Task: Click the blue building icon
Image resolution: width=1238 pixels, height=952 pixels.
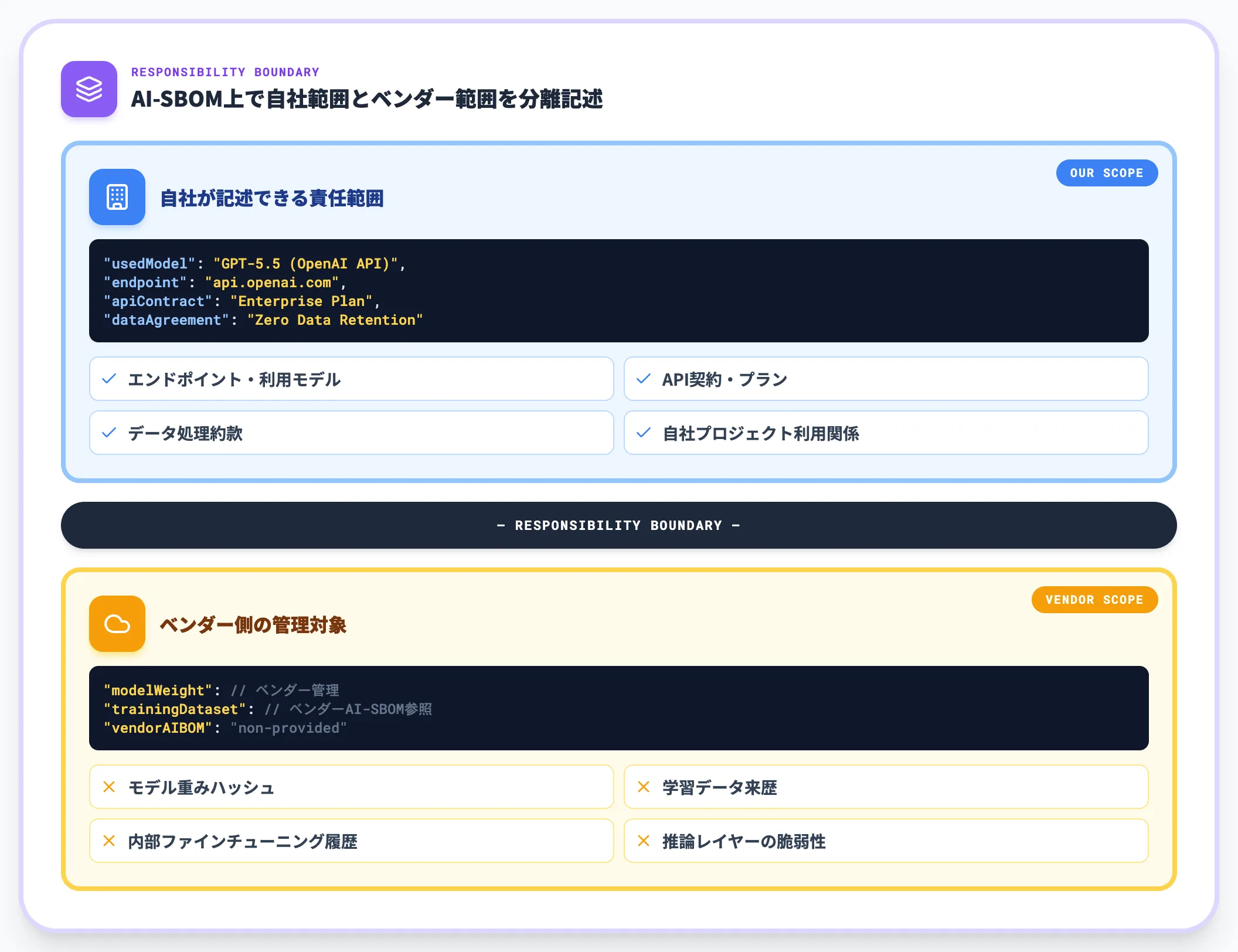Action: click(117, 197)
